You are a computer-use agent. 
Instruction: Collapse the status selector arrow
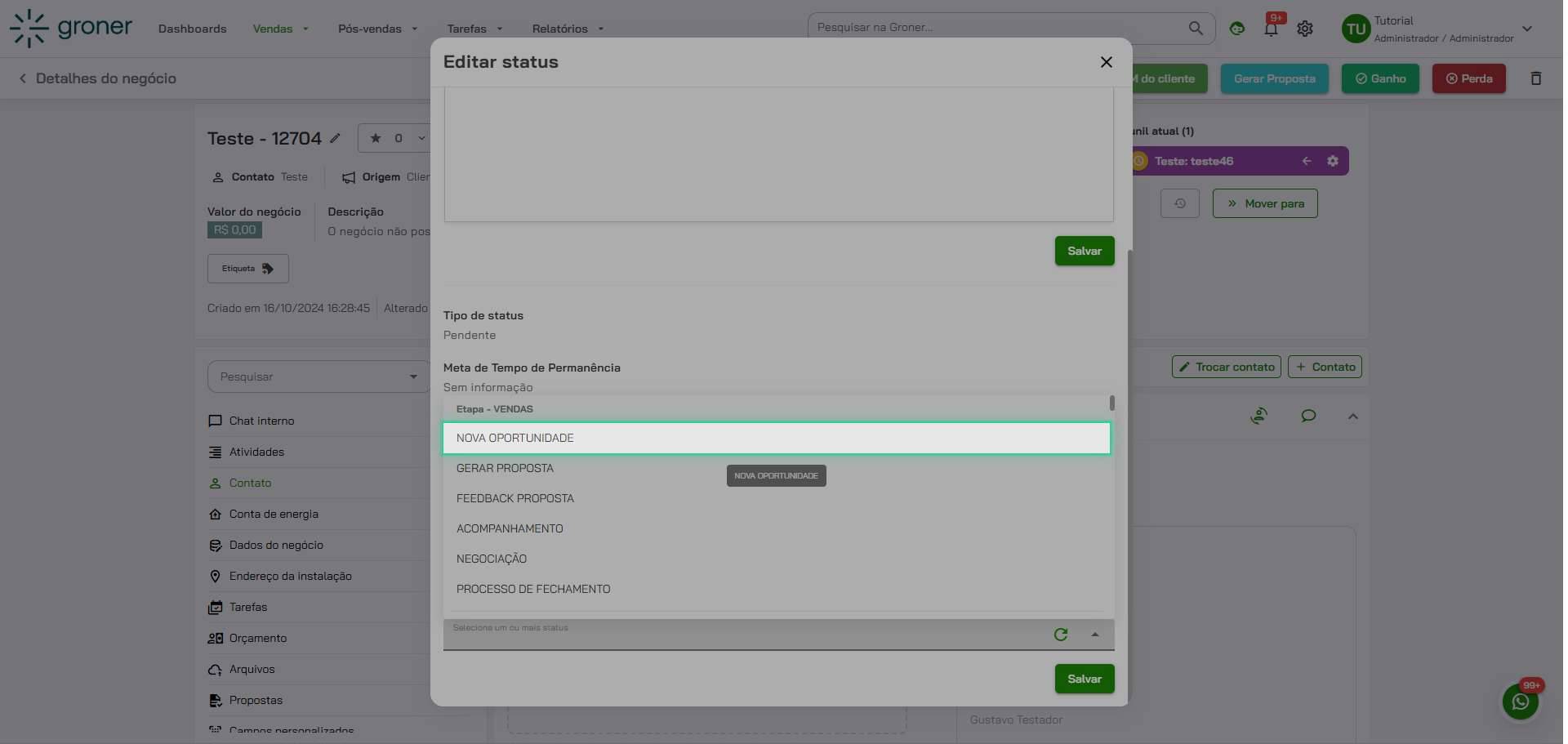(x=1094, y=635)
